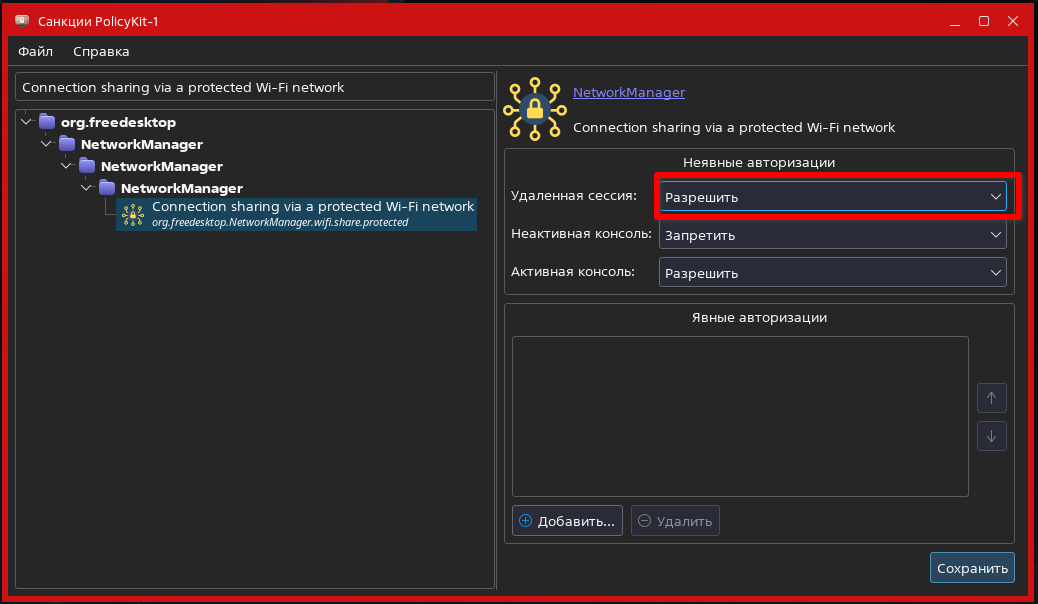Viewport: 1038px width, 604px height.
Task: Open the NetworkManager hyperlink
Action: pyautogui.click(x=629, y=93)
